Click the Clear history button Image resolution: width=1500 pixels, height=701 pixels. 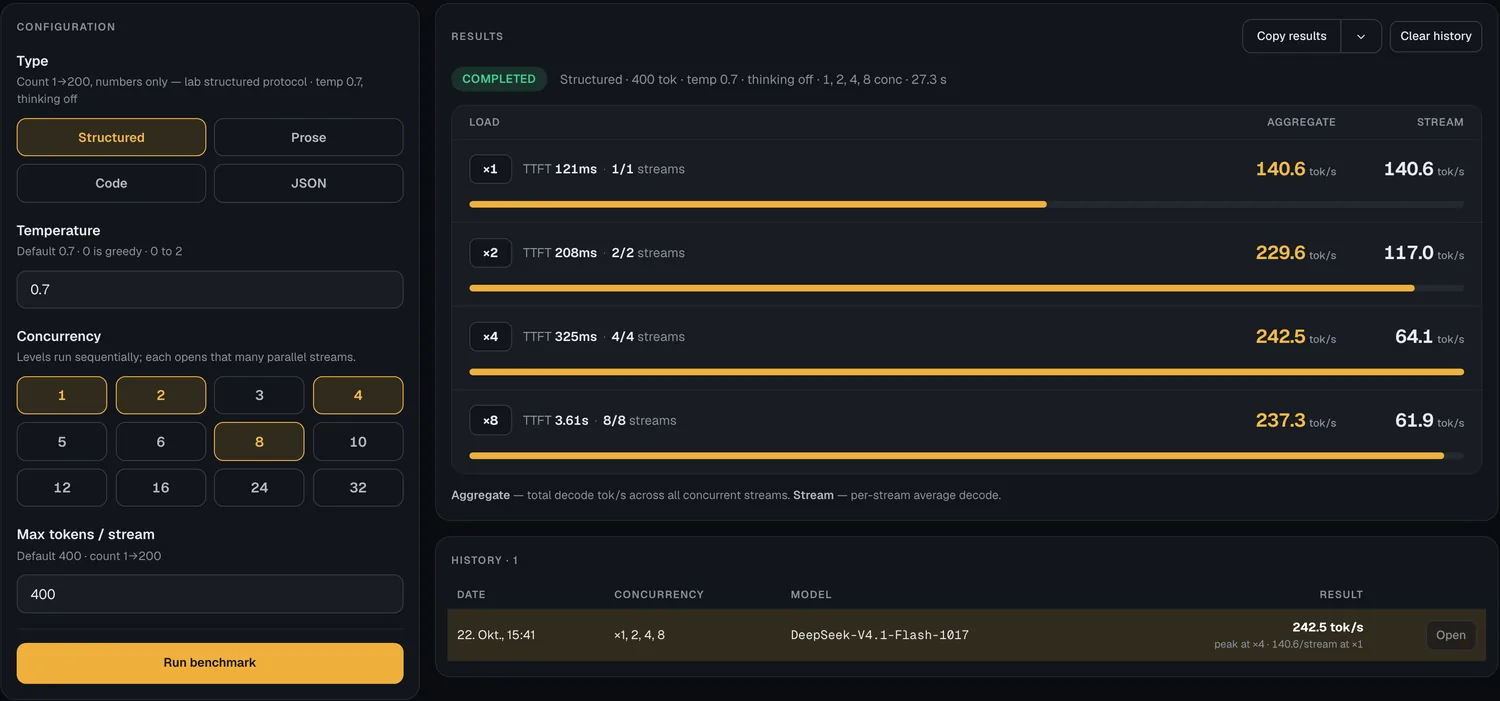coord(1436,36)
